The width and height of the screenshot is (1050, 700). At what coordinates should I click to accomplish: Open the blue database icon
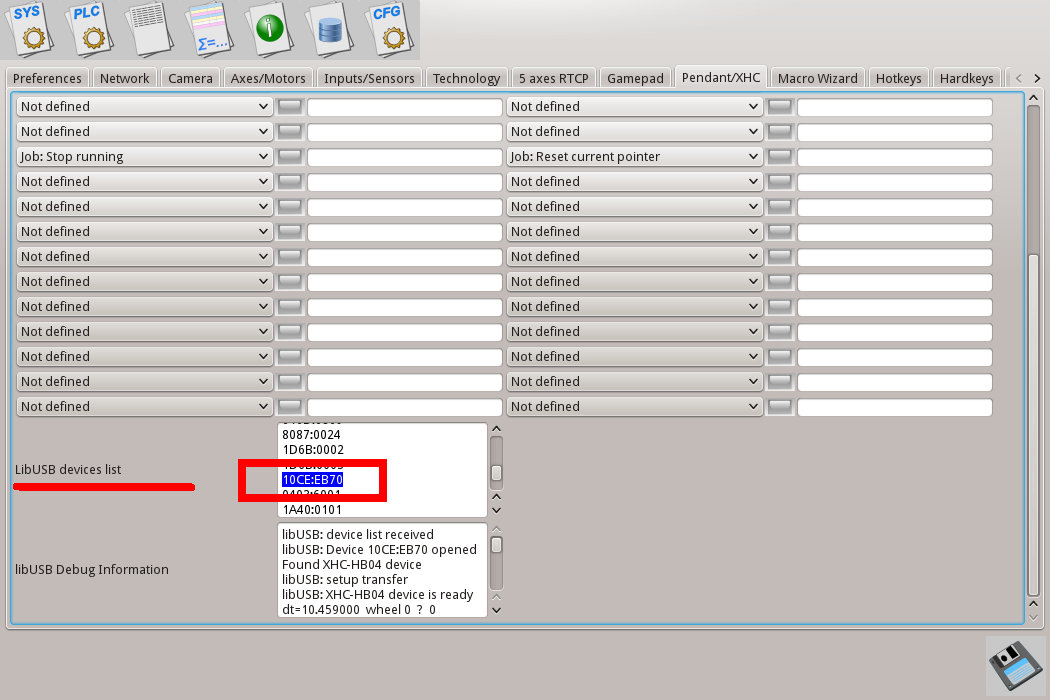[329, 29]
